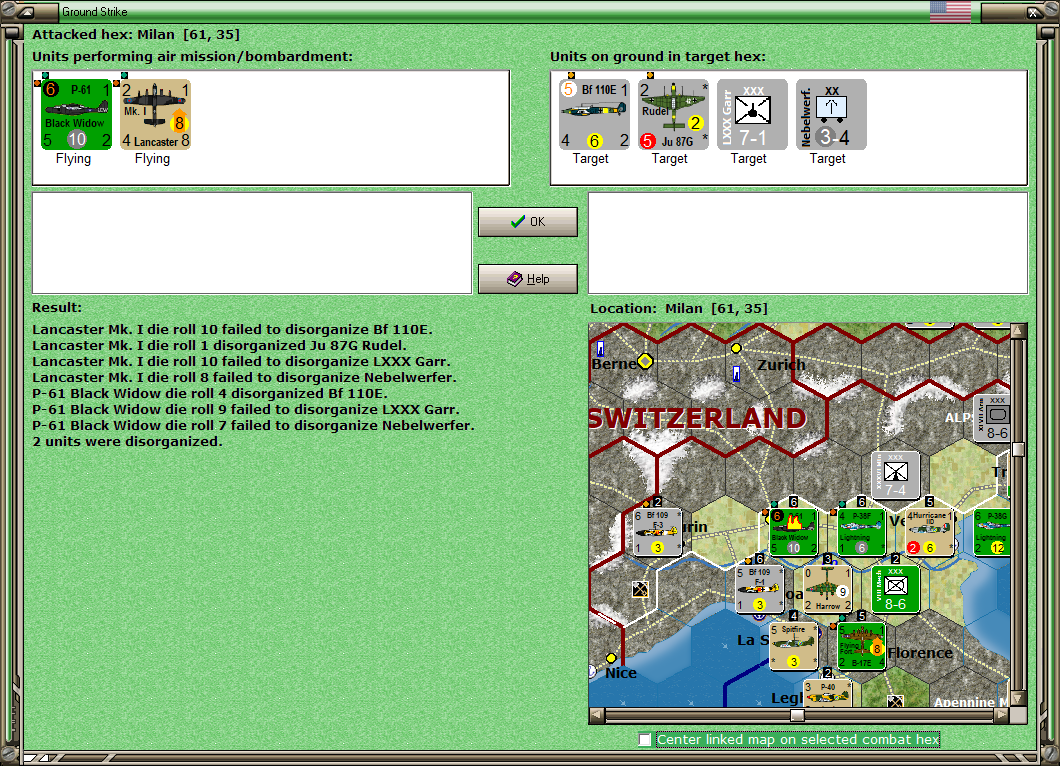
Task: Click the 'Lancaster Mk. I die roll 10 failed to disorganize Bf 110E' line
Action: pyautogui.click(x=233, y=330)
